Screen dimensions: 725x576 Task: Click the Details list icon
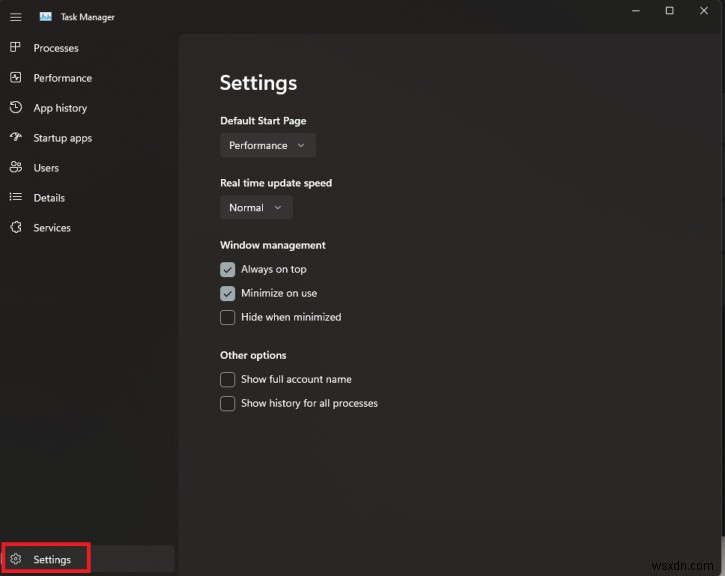coord(16,197)
